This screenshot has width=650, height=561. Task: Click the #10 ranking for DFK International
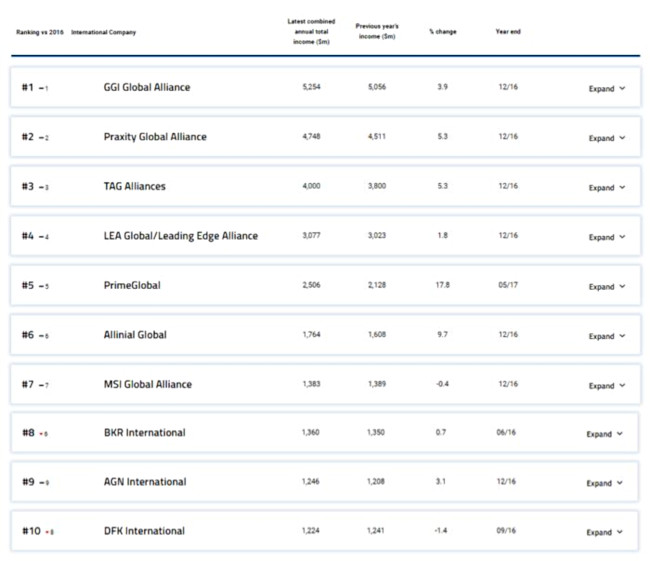31,531
